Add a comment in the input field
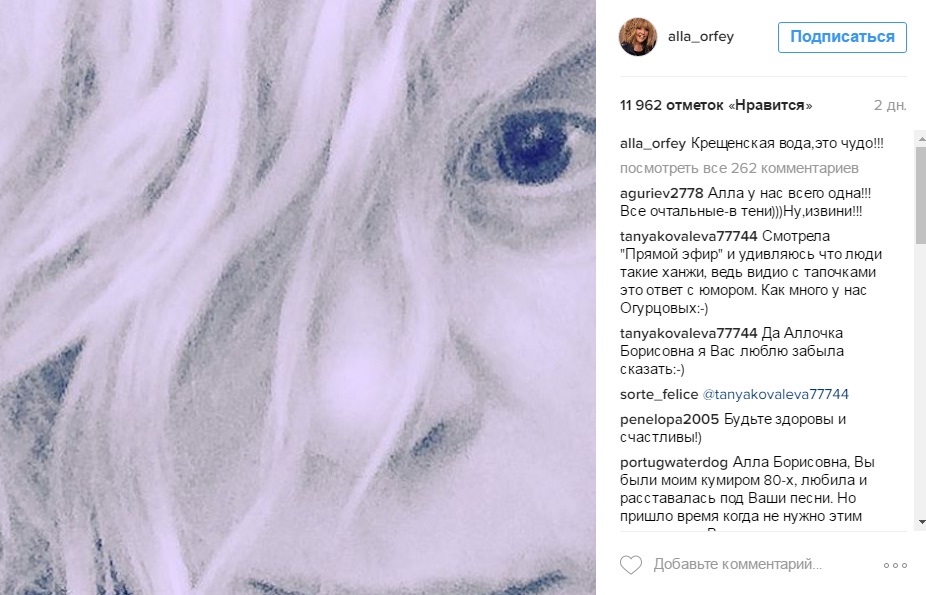 pos(738,564)
